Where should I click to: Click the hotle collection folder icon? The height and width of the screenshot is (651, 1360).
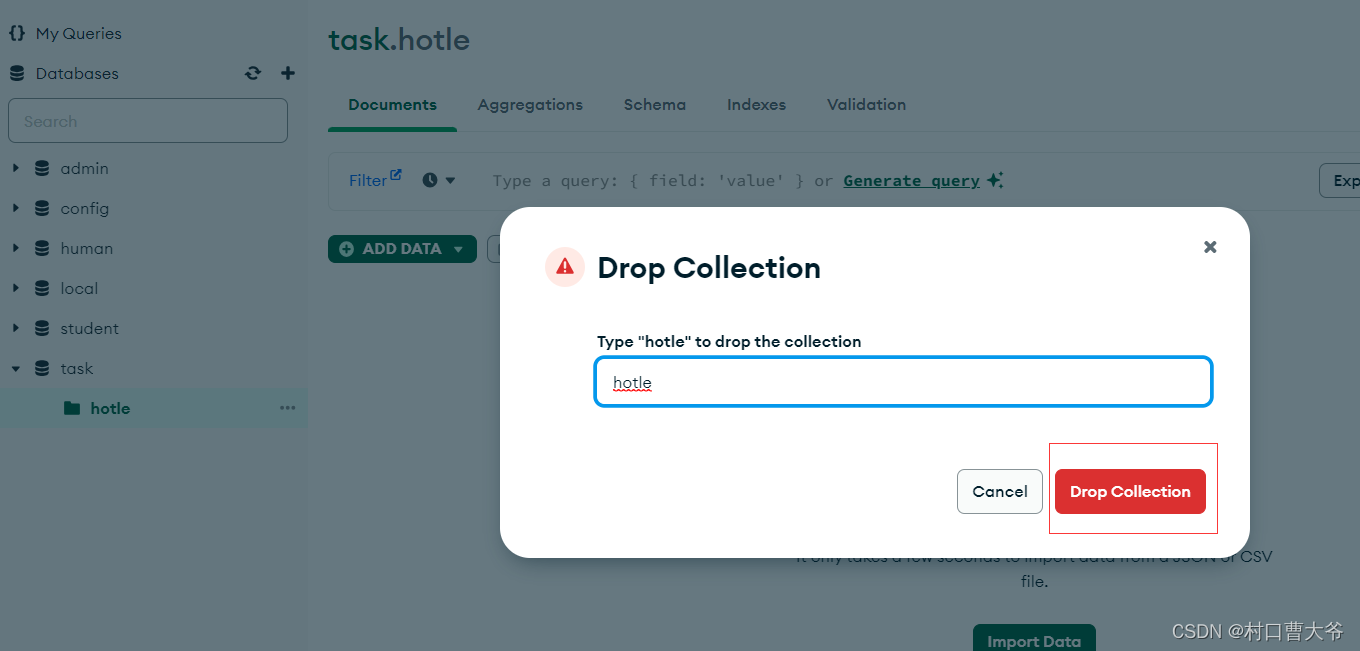click(72, 408)
